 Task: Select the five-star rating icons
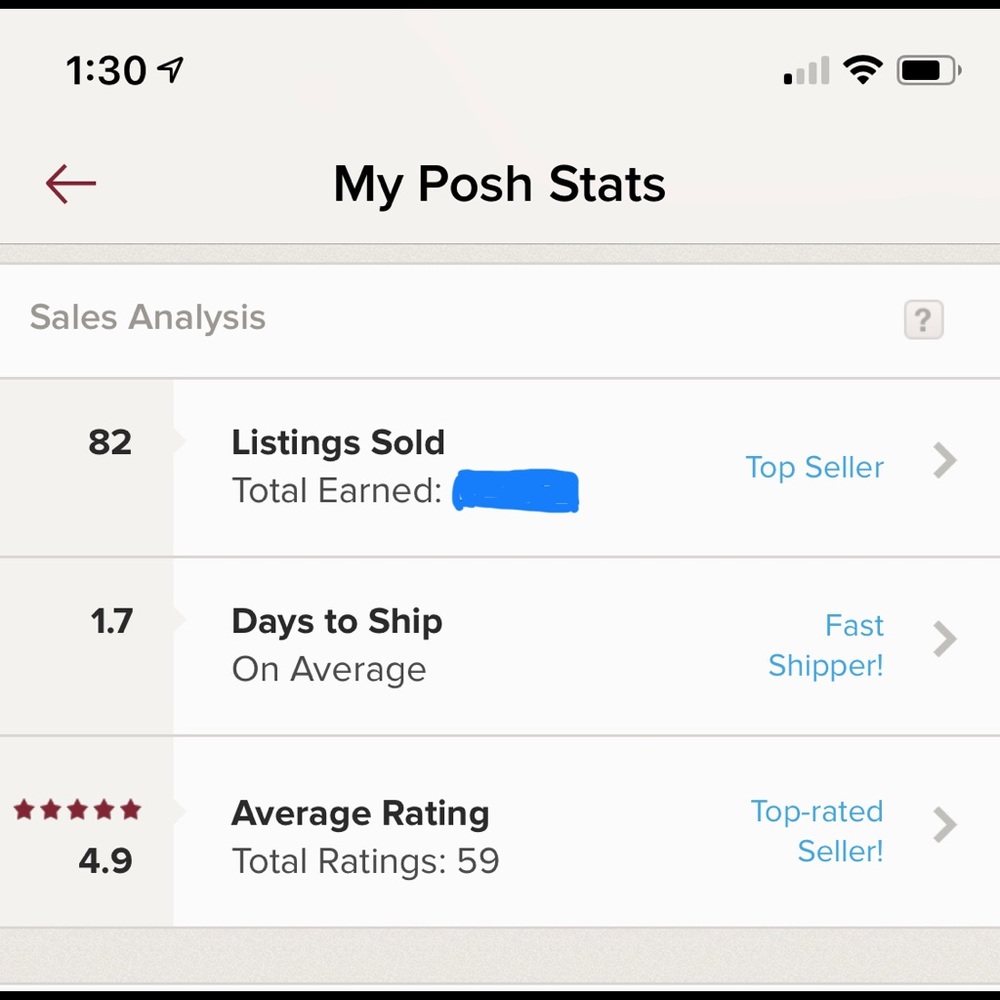coord(77,811)
